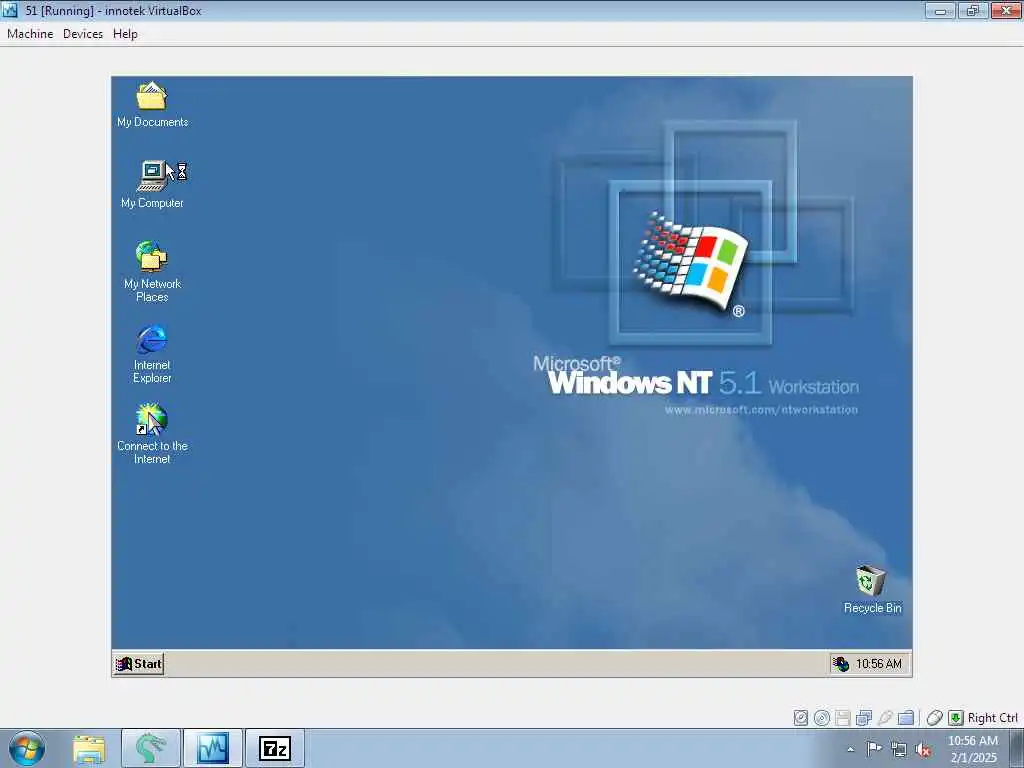Minimize the VirtualBox window
1024x768 pixels.
click(x=940, y=10)
